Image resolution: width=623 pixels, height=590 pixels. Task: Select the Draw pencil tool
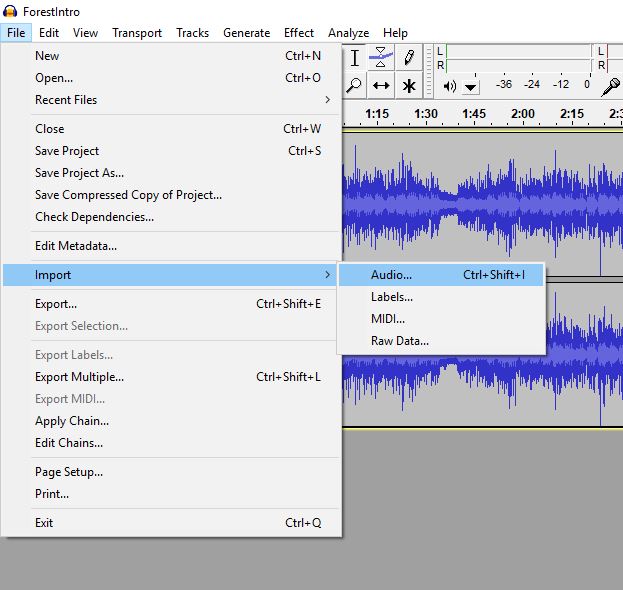(408, 58)
